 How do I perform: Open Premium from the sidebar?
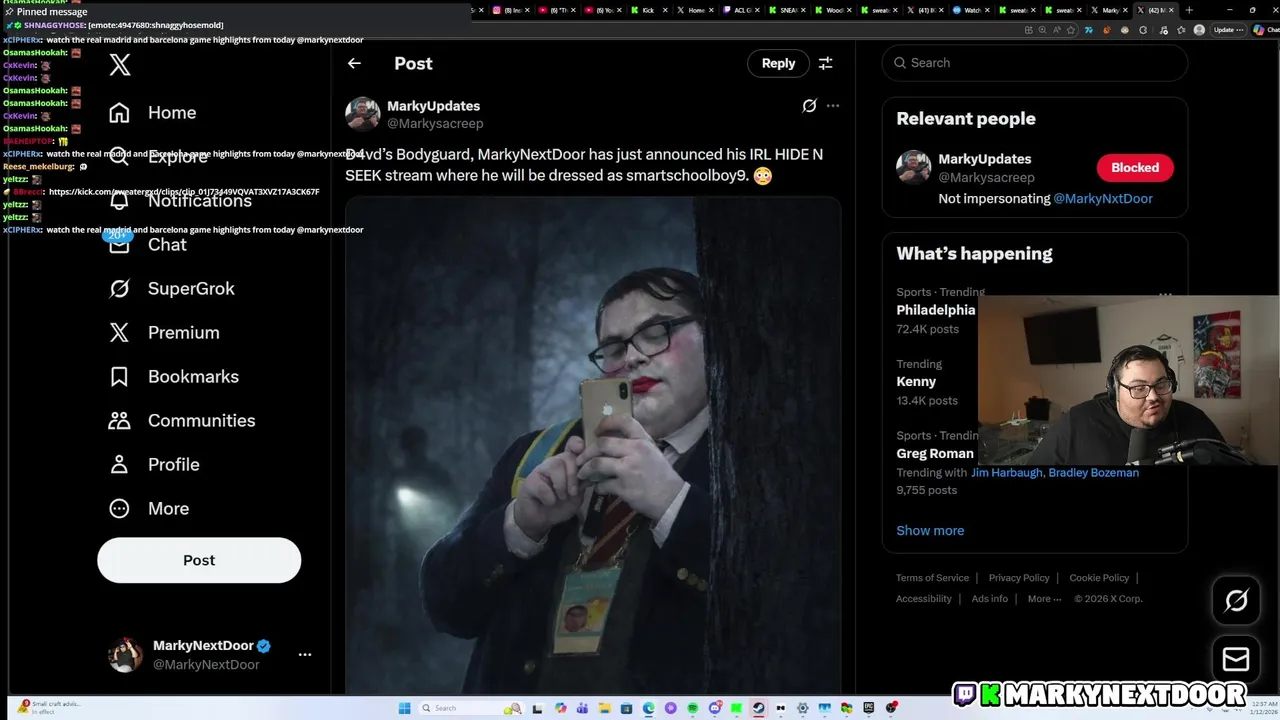[x=164, y=332]
